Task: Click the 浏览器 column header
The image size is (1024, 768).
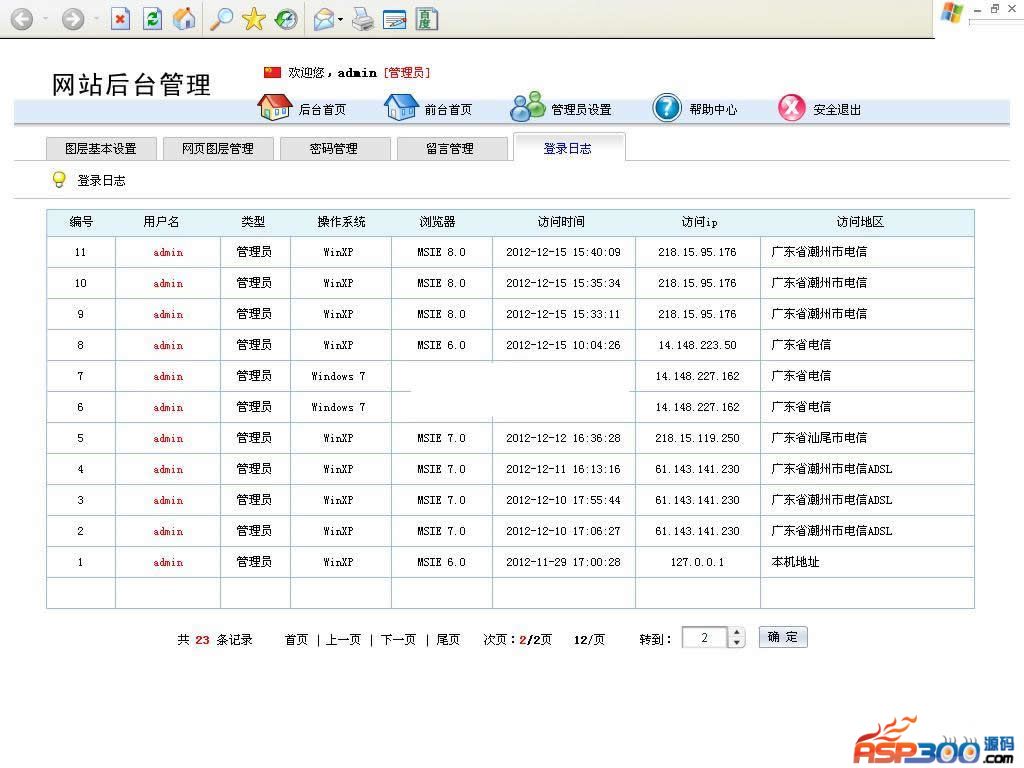Action: click(437, 222)
